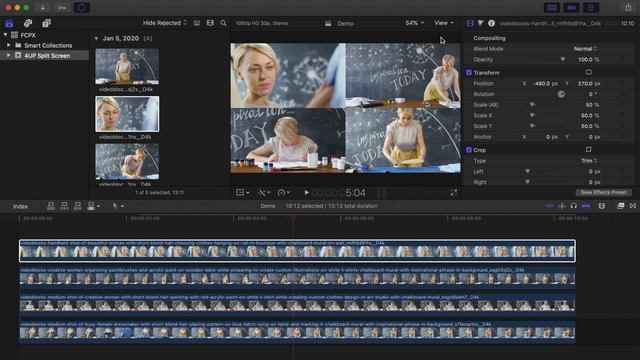Toggle the Transform checkbox
Image resolution: width=640 pixels, height=360 pixels.
click(x=469, y=73)
